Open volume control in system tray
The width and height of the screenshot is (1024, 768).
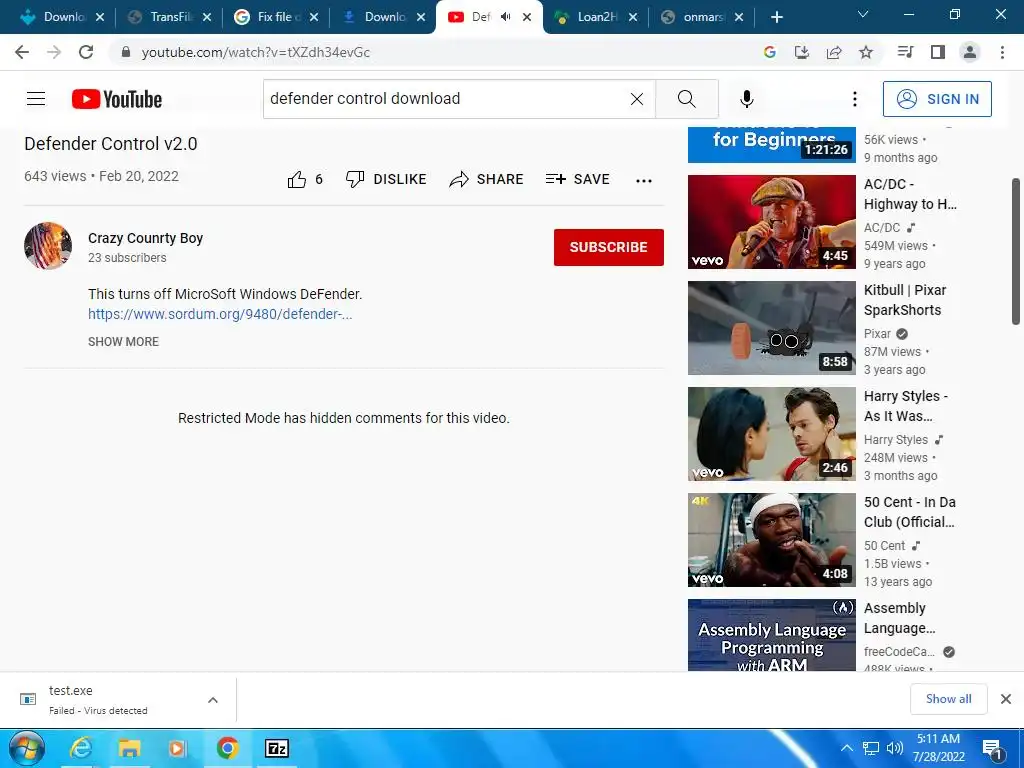(x=895, y=748)
